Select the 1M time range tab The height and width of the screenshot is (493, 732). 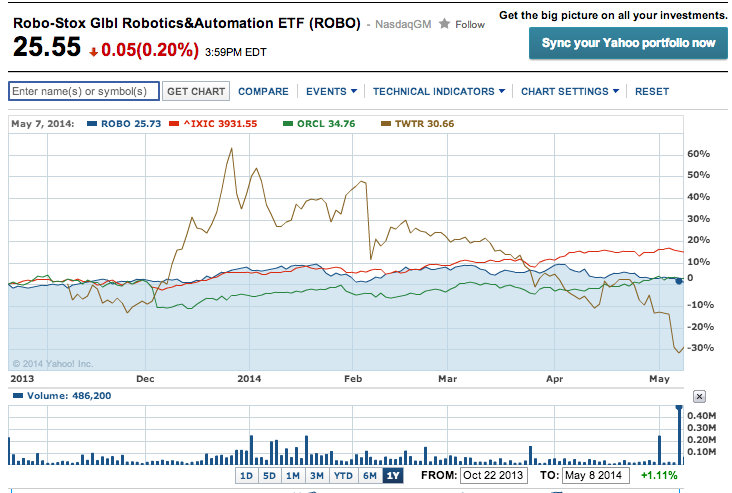coord(293,476)
